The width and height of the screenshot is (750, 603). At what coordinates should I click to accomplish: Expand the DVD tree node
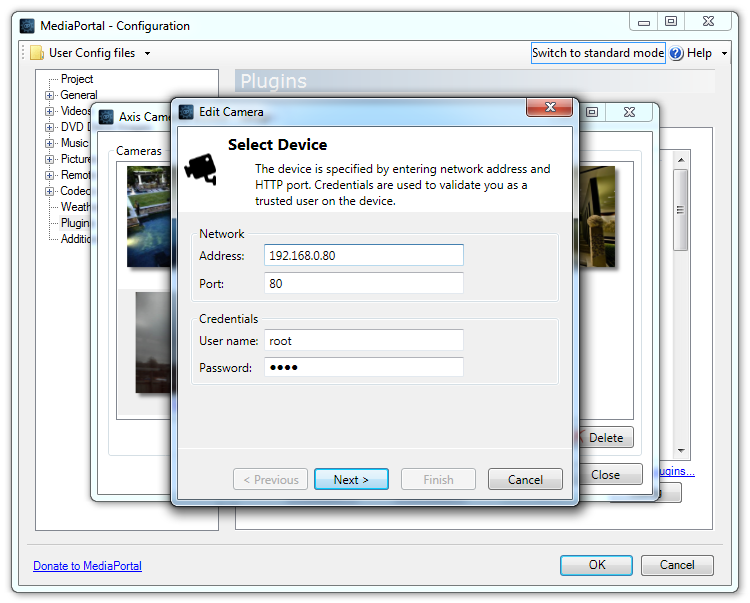click(49, 127)
